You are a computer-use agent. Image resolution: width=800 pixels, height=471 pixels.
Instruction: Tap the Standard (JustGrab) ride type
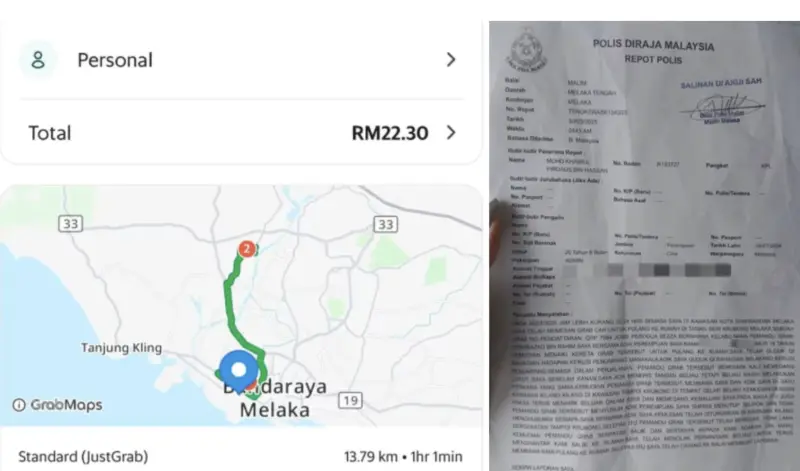(x=83, y=456)
